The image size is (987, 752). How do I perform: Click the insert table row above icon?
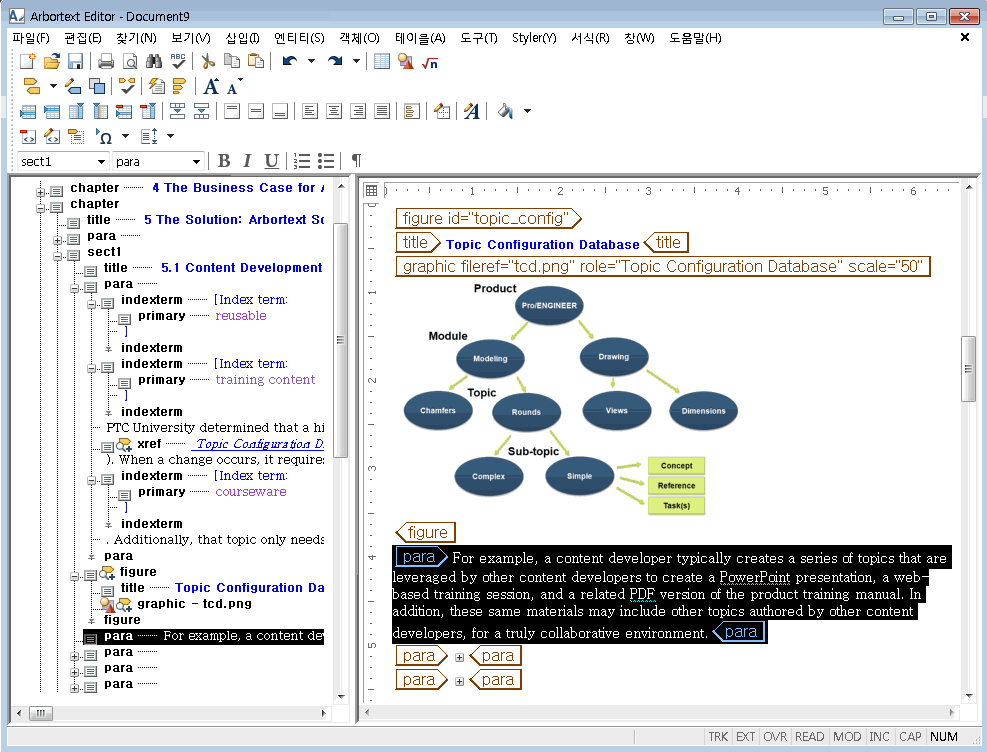coord(28,111)
